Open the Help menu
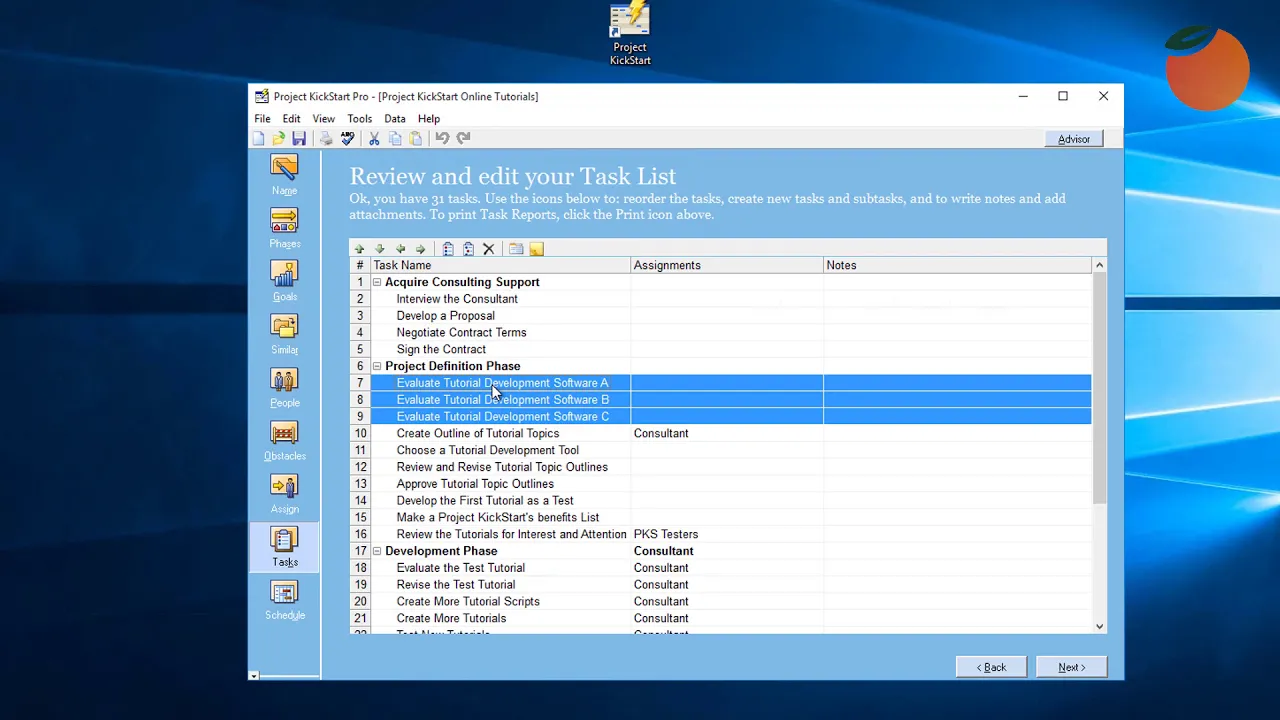 point(428,118)
